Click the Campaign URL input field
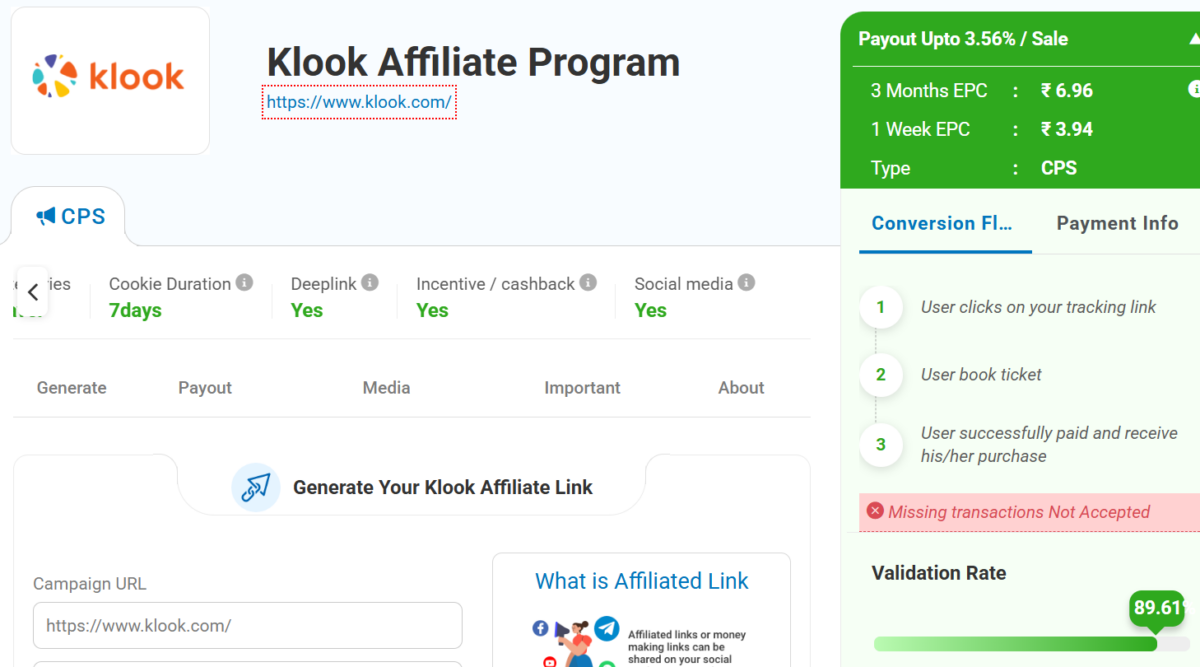1200x667 pixels. 247,625
